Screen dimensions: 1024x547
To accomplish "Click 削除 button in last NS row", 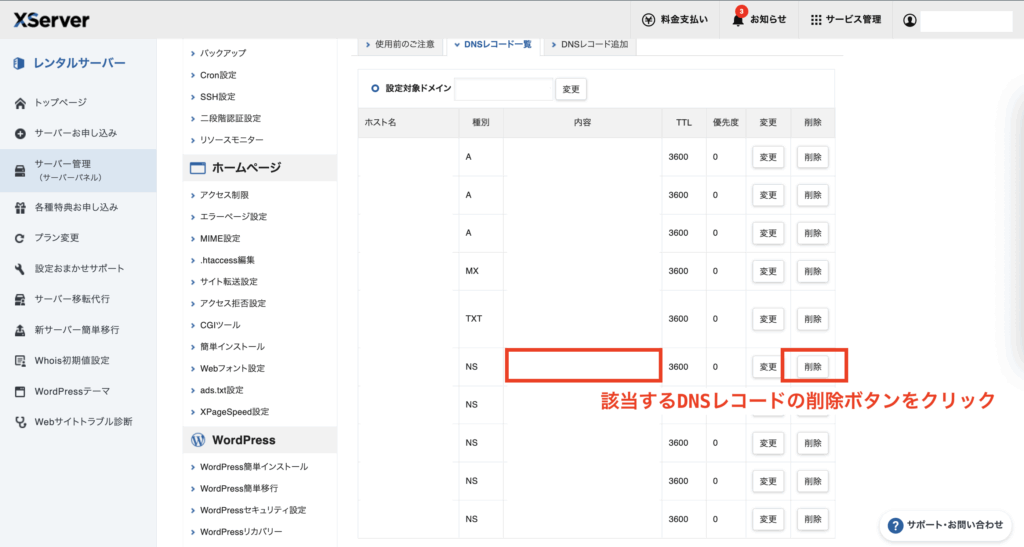I will pyautogui.click(x=812, y=520).
